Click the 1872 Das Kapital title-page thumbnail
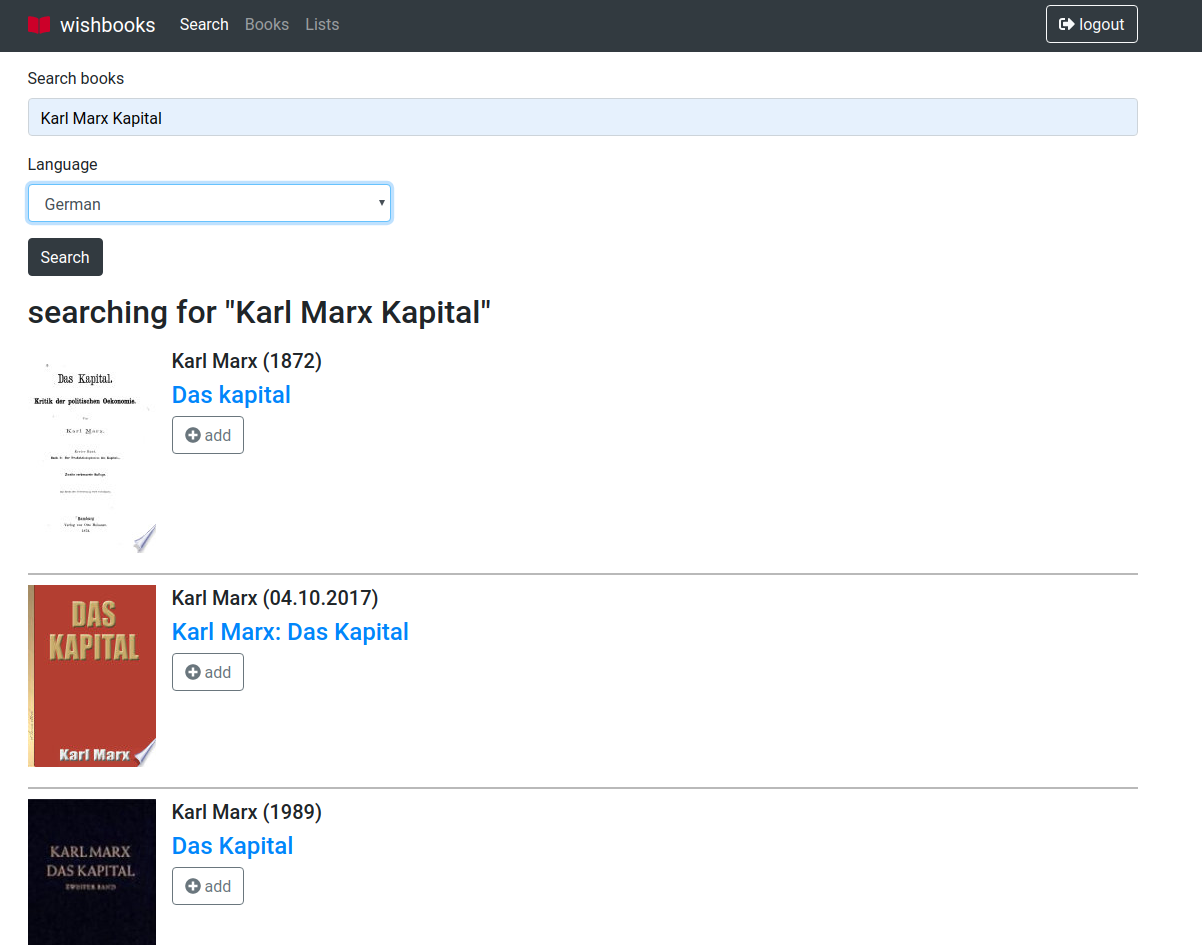This screenshot has height=945, width=1202. click(92, 453)
